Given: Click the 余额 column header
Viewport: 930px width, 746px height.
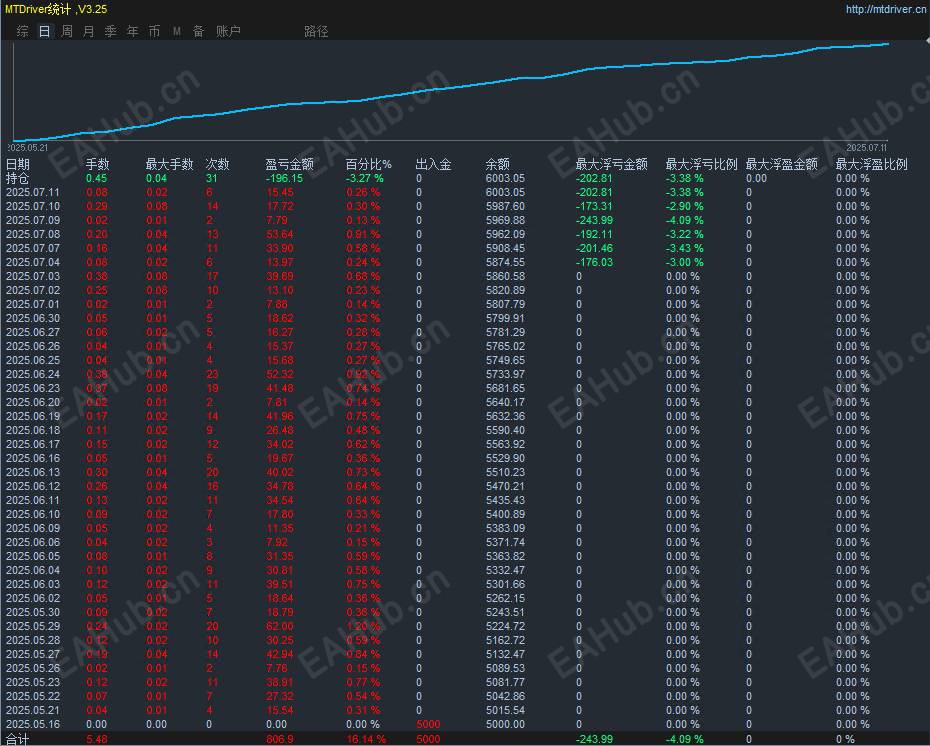Looking at the screenshot, I should tap(498, 164).
